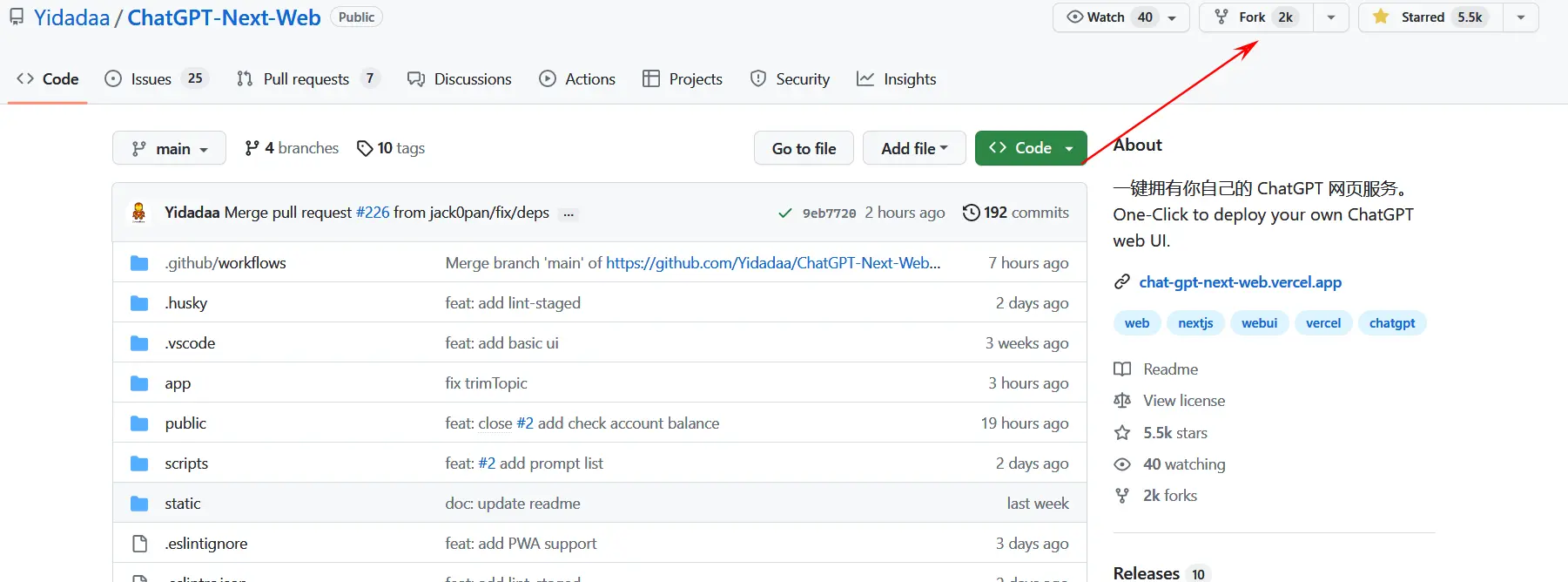Open the main branch selector
The width and height of the screenshot is (1568, 582).
(x=169, y=148)
